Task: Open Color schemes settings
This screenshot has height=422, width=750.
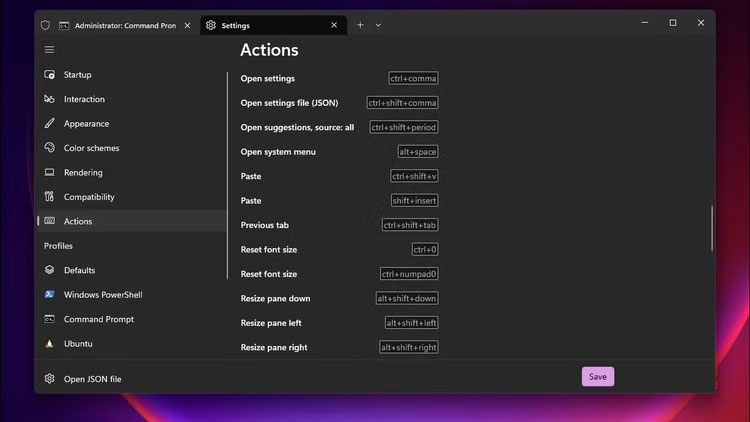Action: click(132, 148)
